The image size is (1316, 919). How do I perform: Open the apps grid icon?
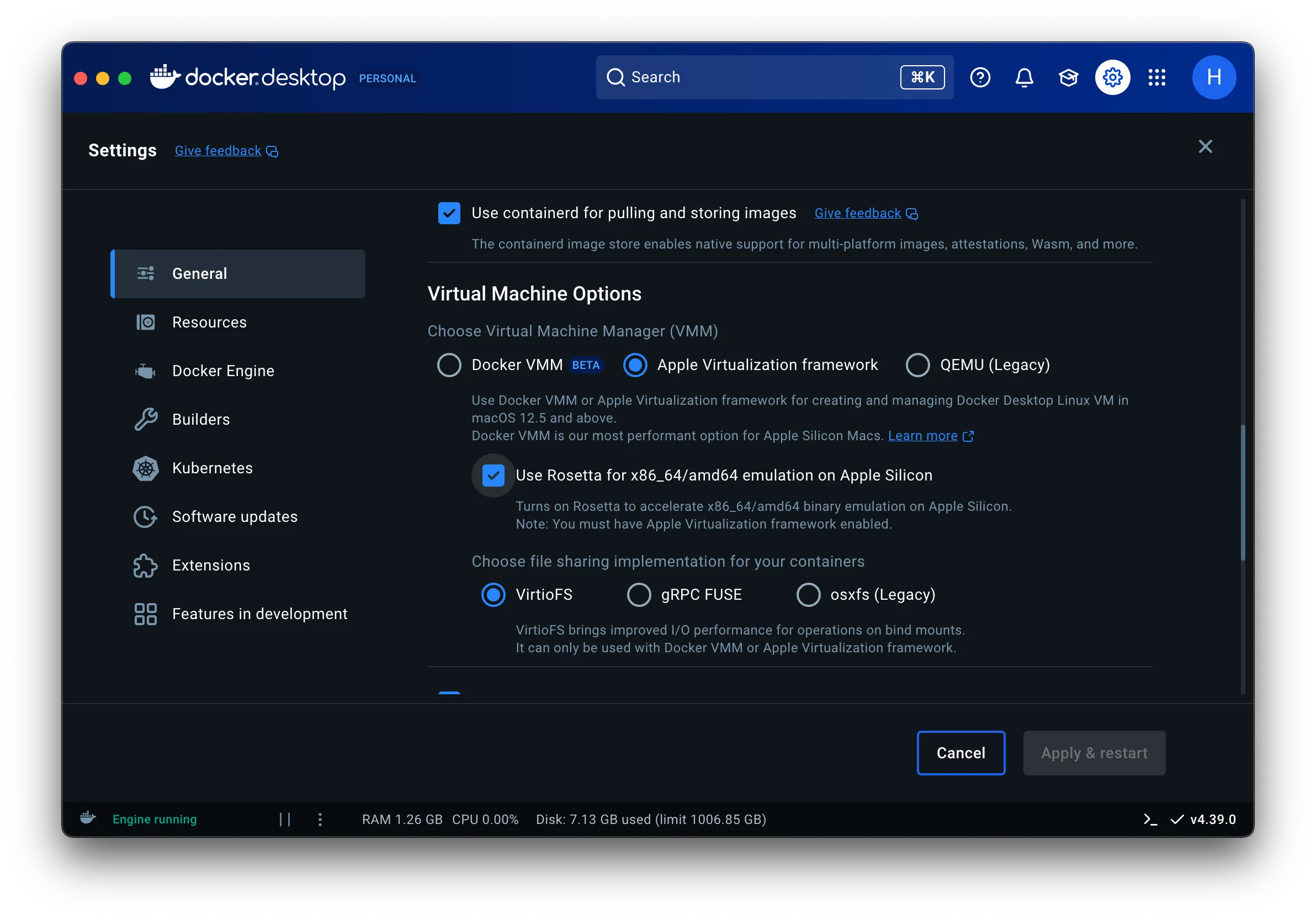coord(1156,77)
